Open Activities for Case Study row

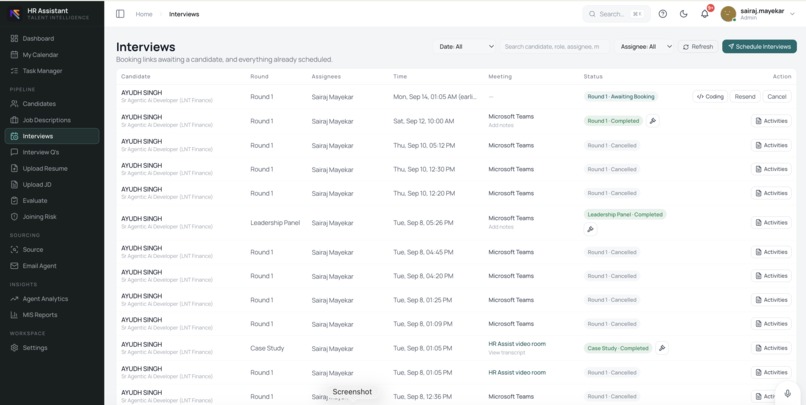tap(771, 348)
